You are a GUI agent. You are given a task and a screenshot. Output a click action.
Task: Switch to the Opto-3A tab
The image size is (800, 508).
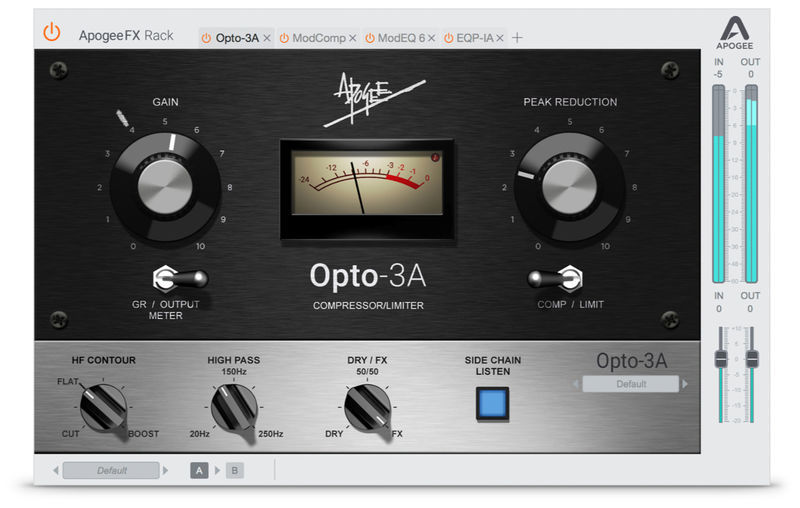pos(237,38)
